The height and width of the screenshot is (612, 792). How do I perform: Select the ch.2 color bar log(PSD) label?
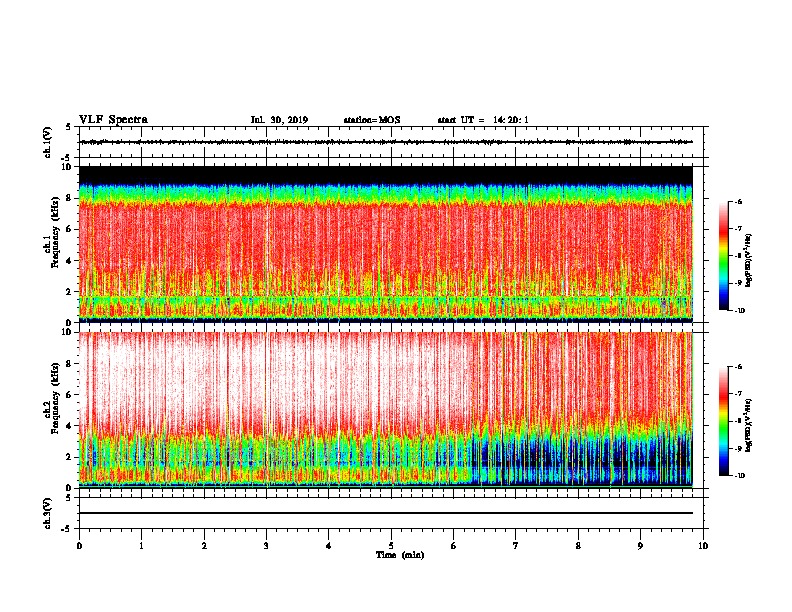pos(748,425)
